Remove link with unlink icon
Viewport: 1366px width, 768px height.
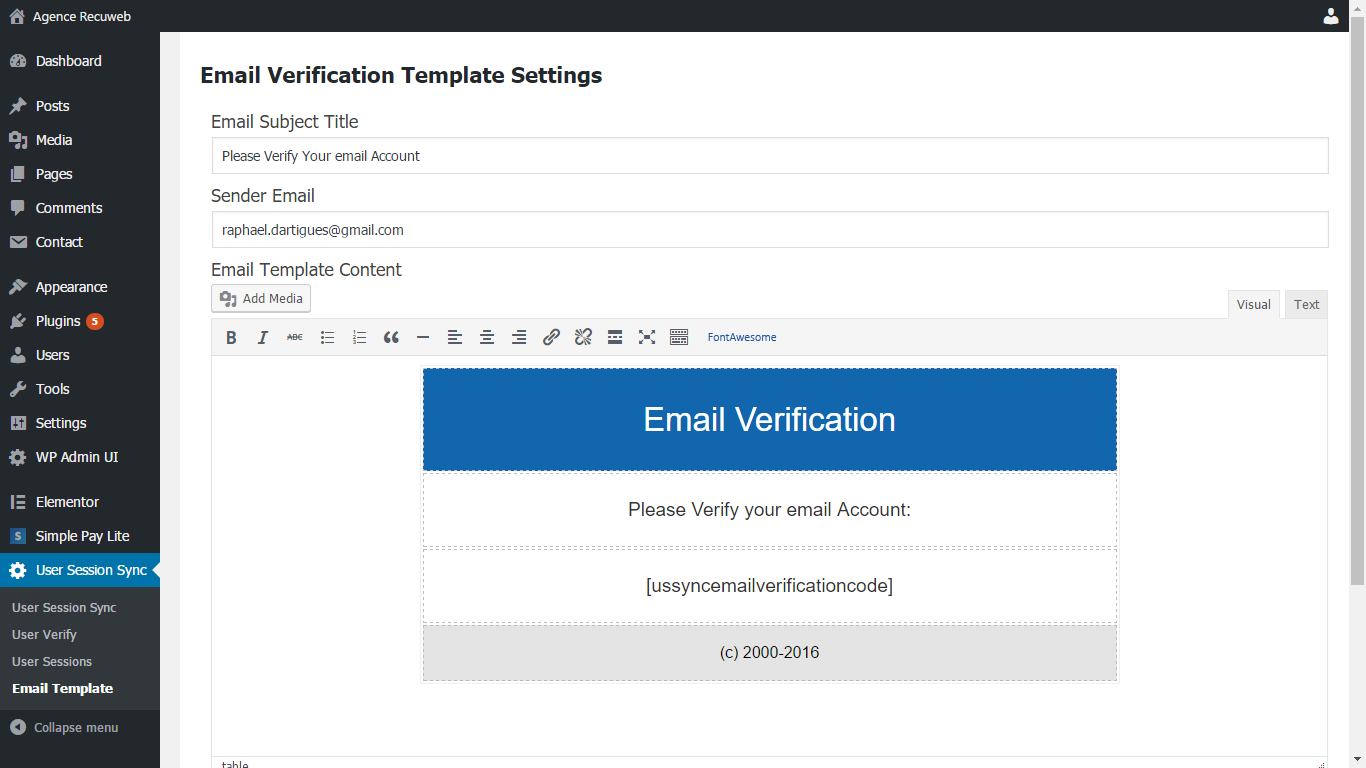tap(583, 338)
